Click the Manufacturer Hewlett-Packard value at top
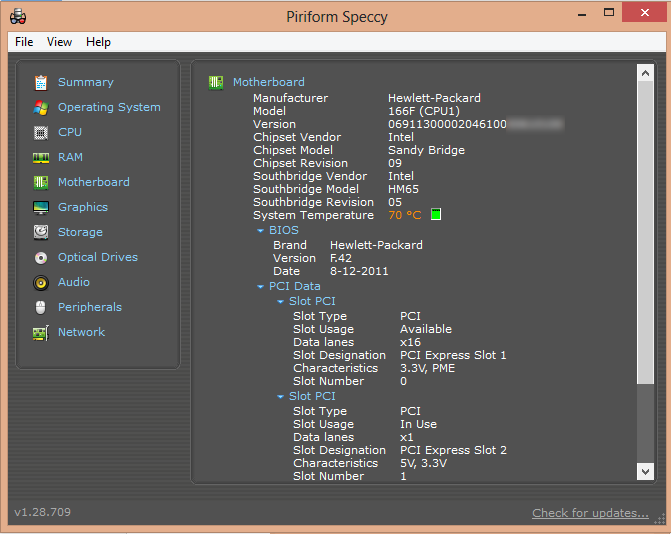Screen dimensions: 671x534 pyautogui.click(x=434, y=98)
